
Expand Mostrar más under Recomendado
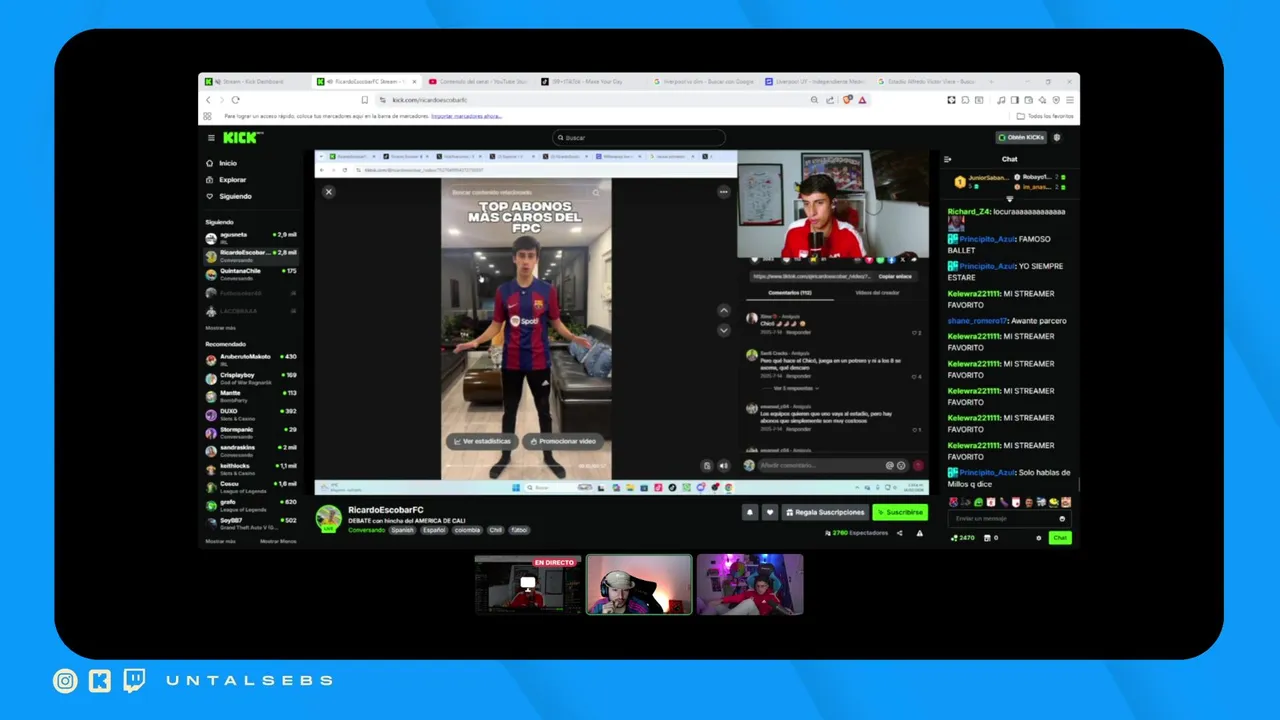click(220, 541)
